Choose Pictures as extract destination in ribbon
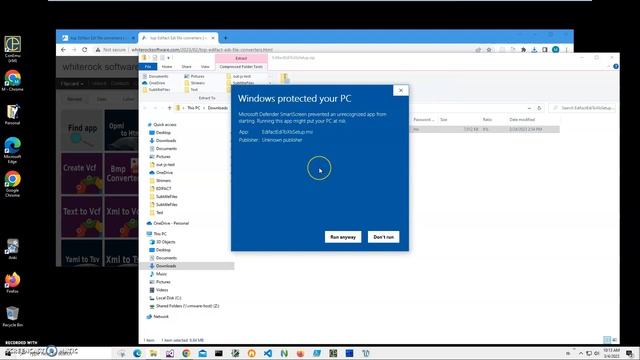The image size is (640, 360). click(194, 76)
